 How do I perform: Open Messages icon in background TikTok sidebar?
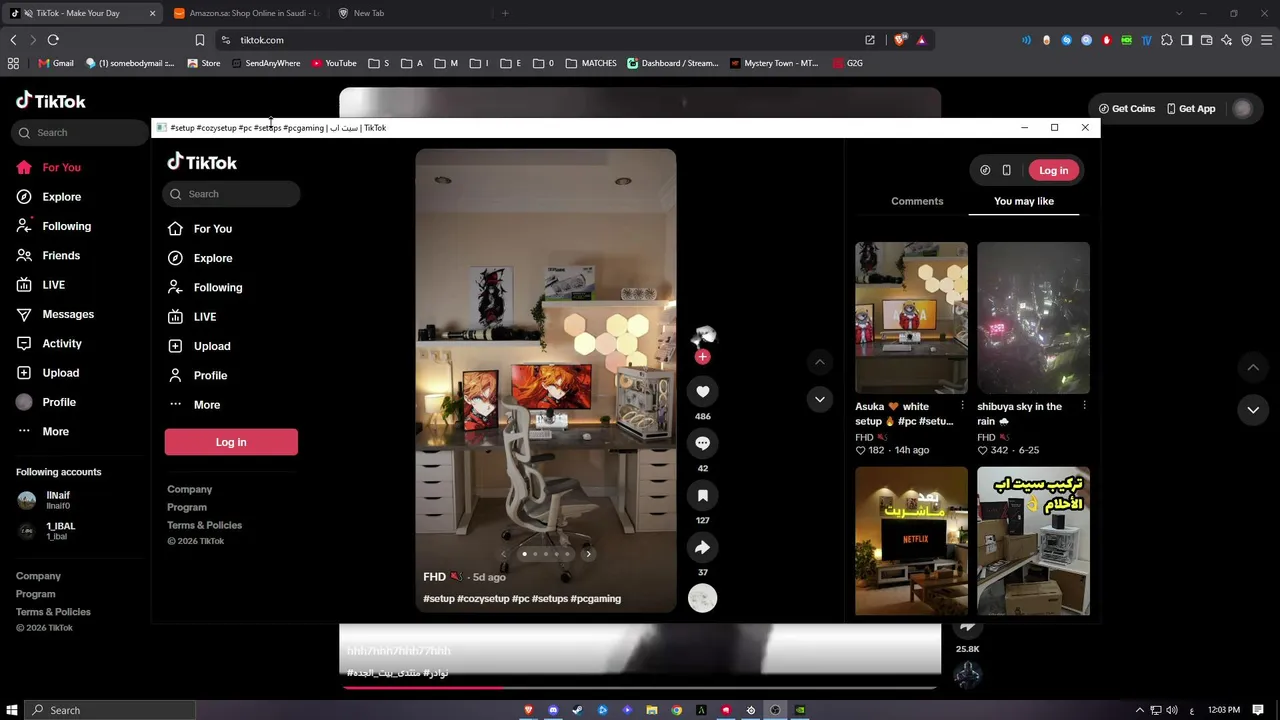[x=24, y=314]
